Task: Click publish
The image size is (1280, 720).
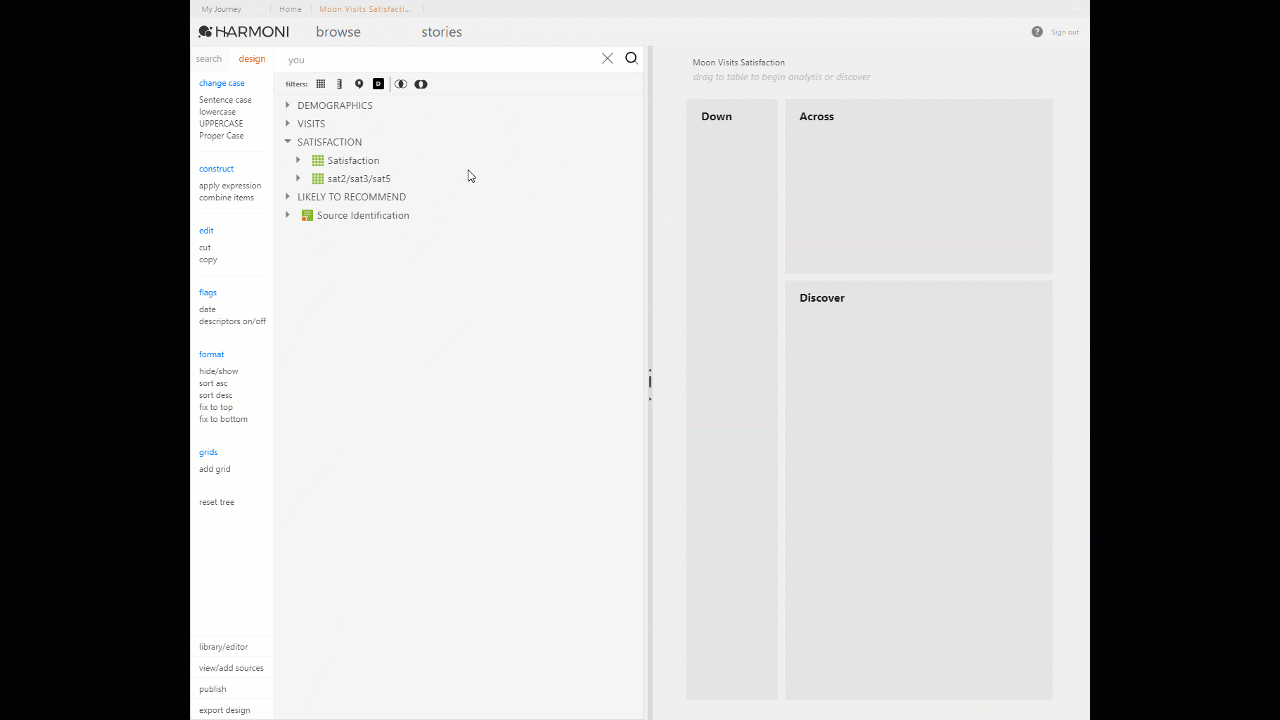Action: click(x=213, y=689)
